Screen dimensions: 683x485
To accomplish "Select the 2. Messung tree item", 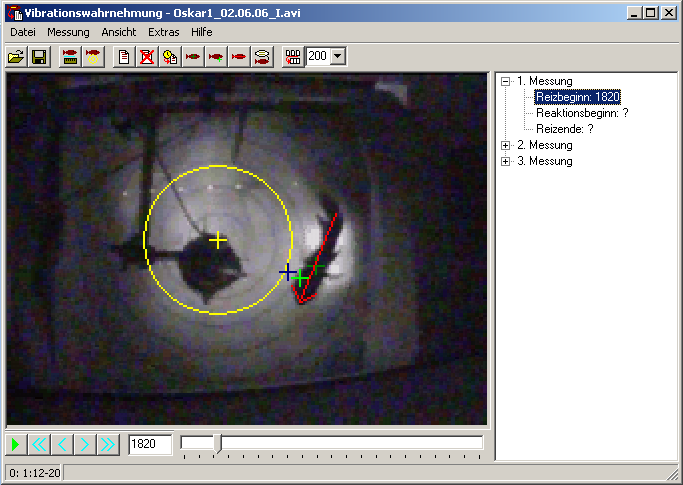I will [544, 145].
